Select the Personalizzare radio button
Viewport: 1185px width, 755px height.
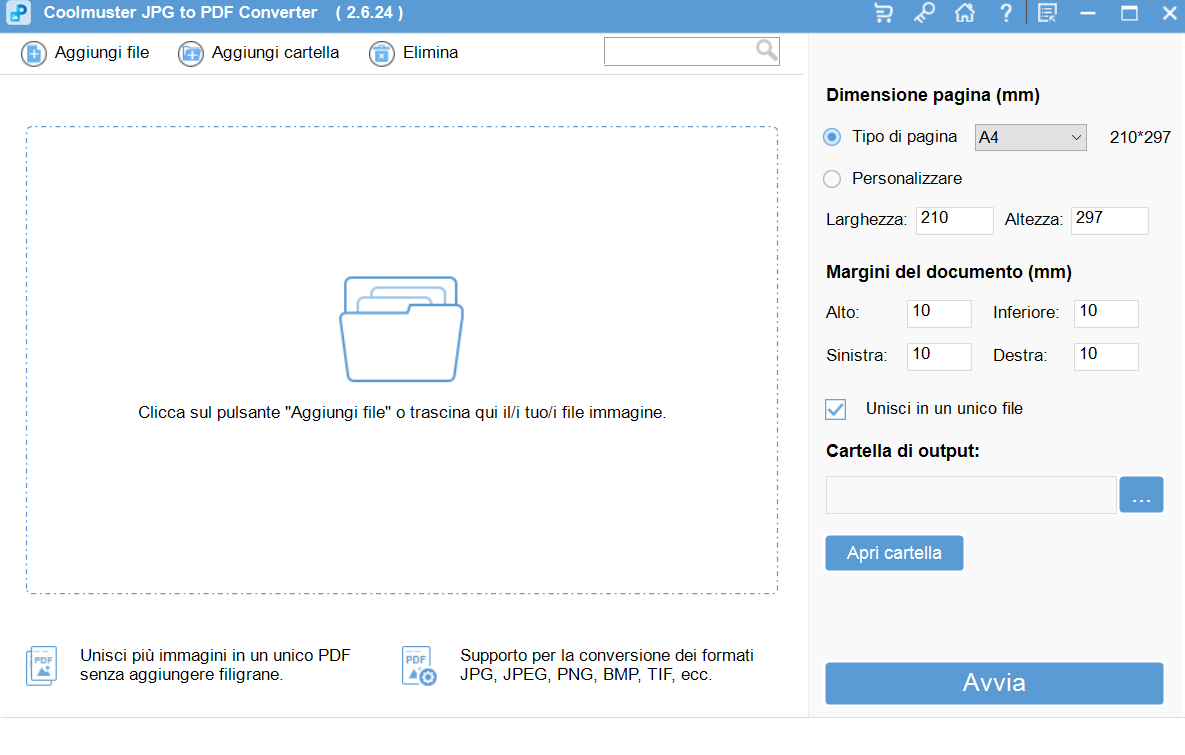point(832,179)
